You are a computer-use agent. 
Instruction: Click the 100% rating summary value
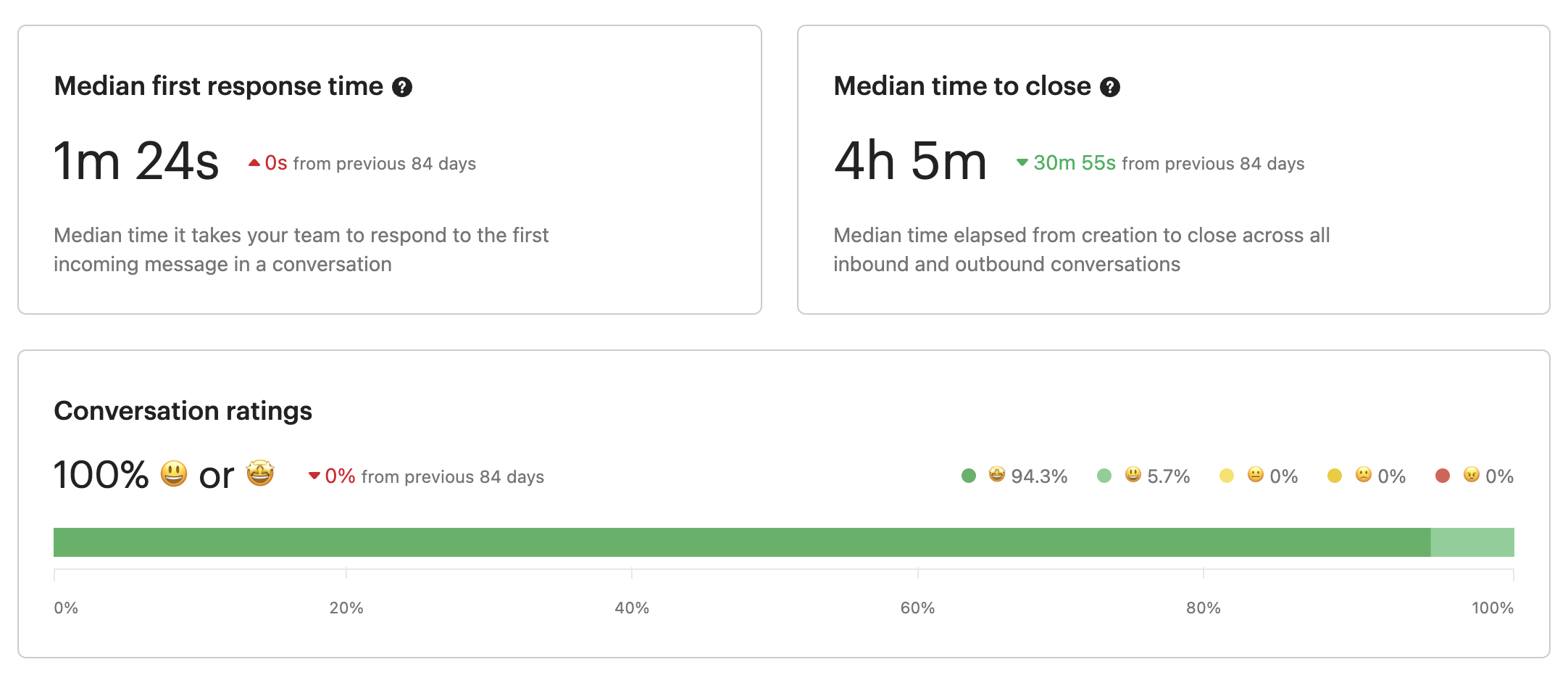pos(101,476)
